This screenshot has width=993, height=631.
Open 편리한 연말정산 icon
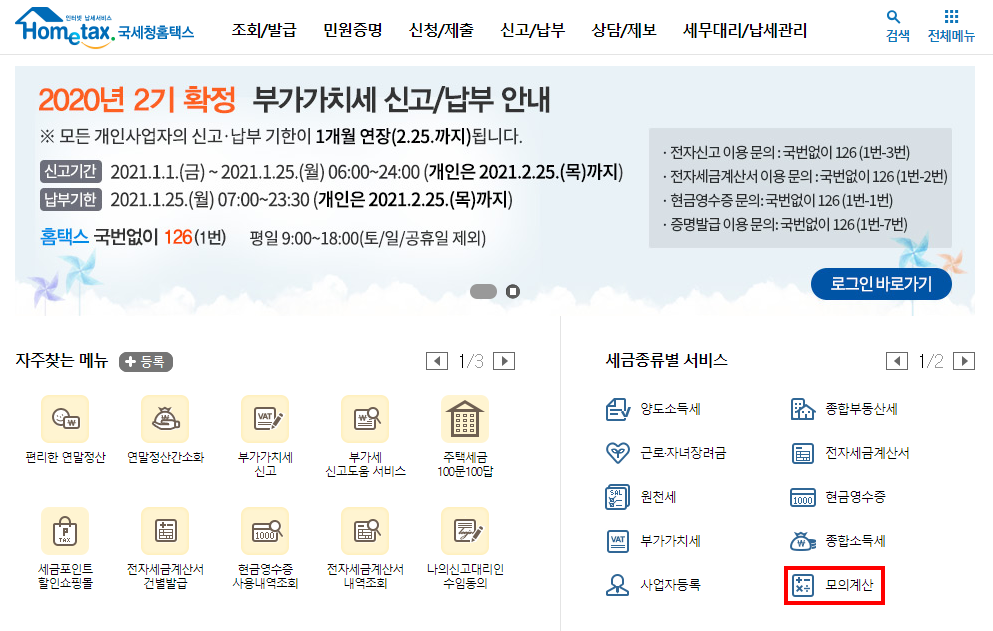point(65,419)
